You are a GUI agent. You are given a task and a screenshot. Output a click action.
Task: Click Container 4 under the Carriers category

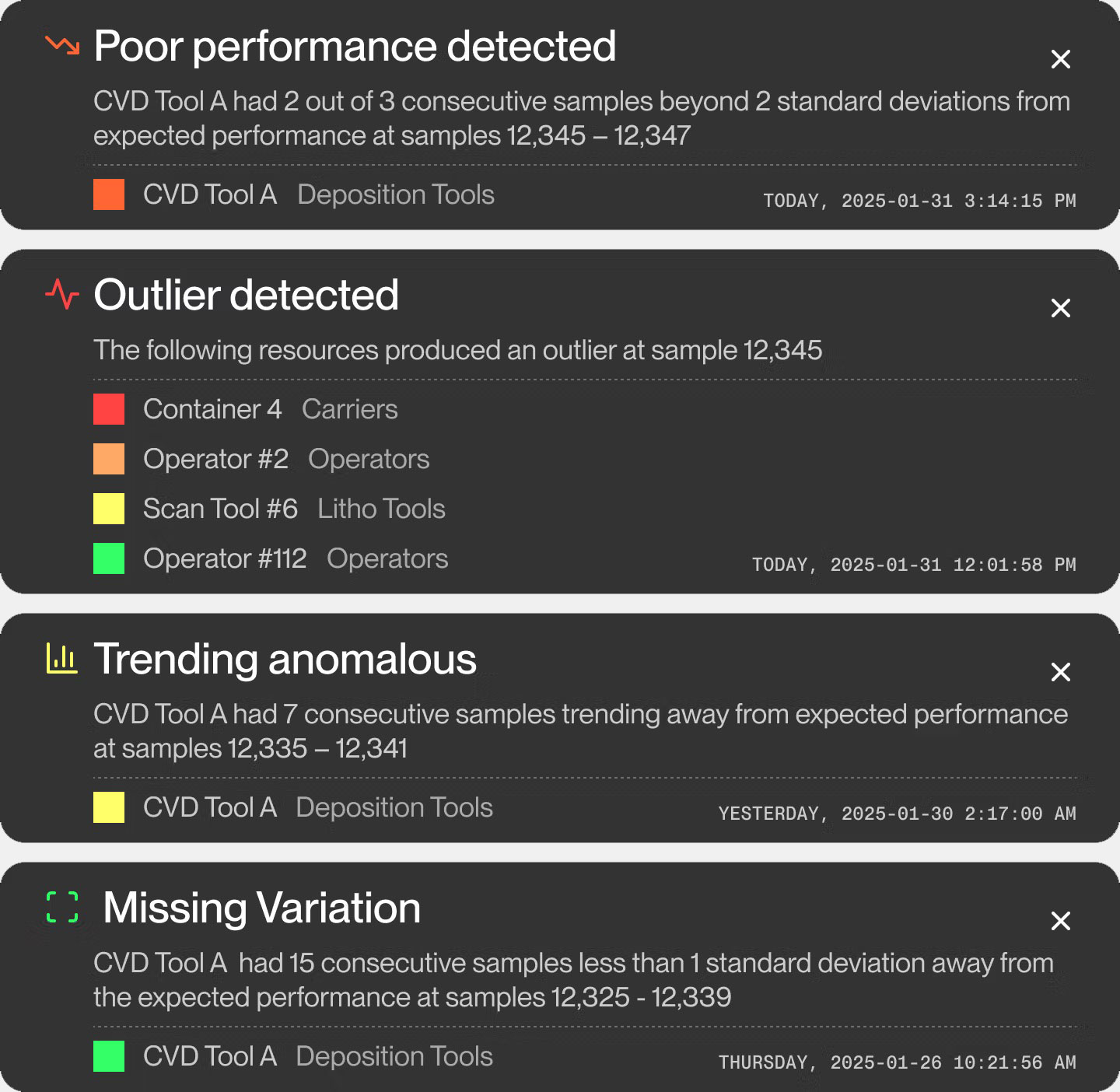(x=212, y=408)
